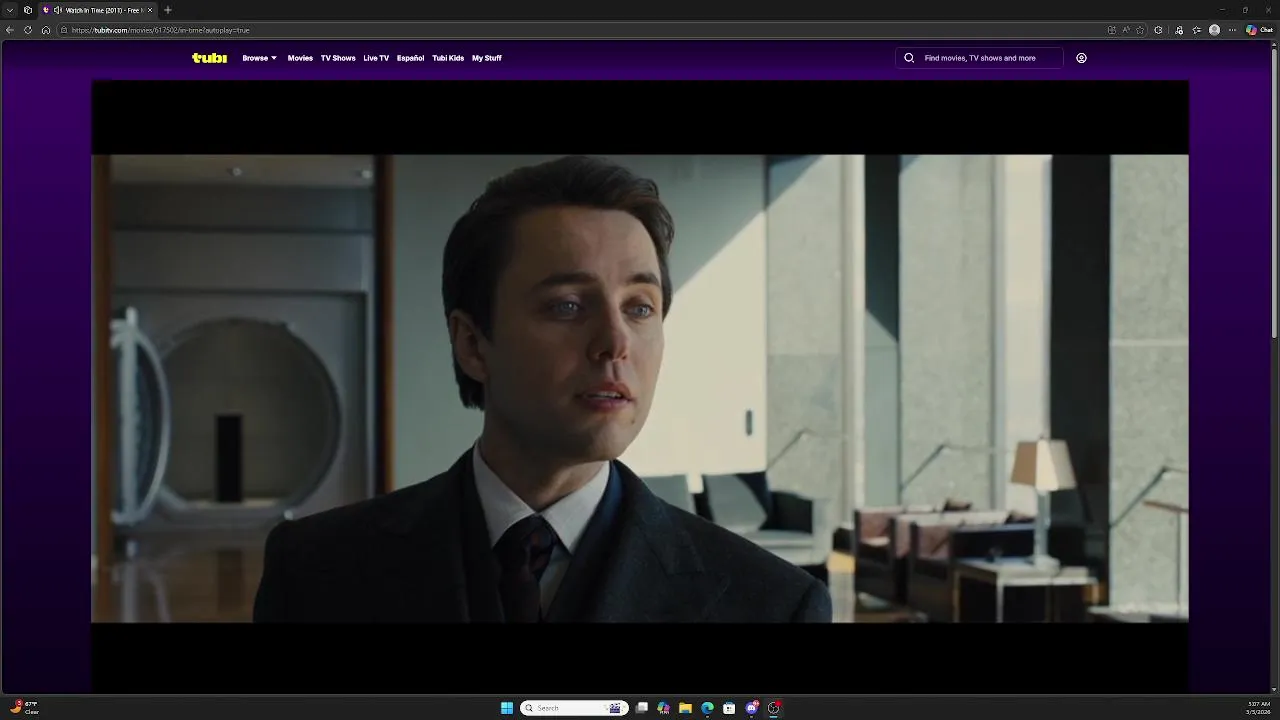Switch to Tubi Kids
This screenshot has width=1280, height=720.
tap(448, 58)
